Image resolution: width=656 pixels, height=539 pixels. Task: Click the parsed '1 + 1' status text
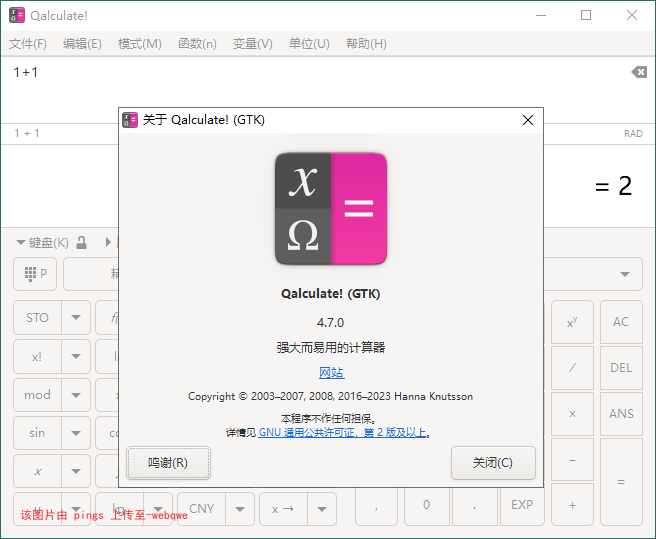pyautogui.click(x=27, y=133)
